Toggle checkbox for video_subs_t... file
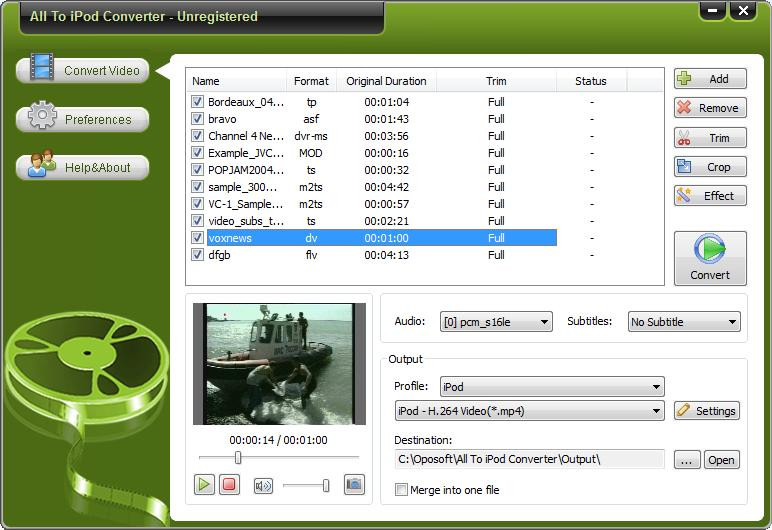Screen dimensions: 772x530 click(x=197, y=221)
